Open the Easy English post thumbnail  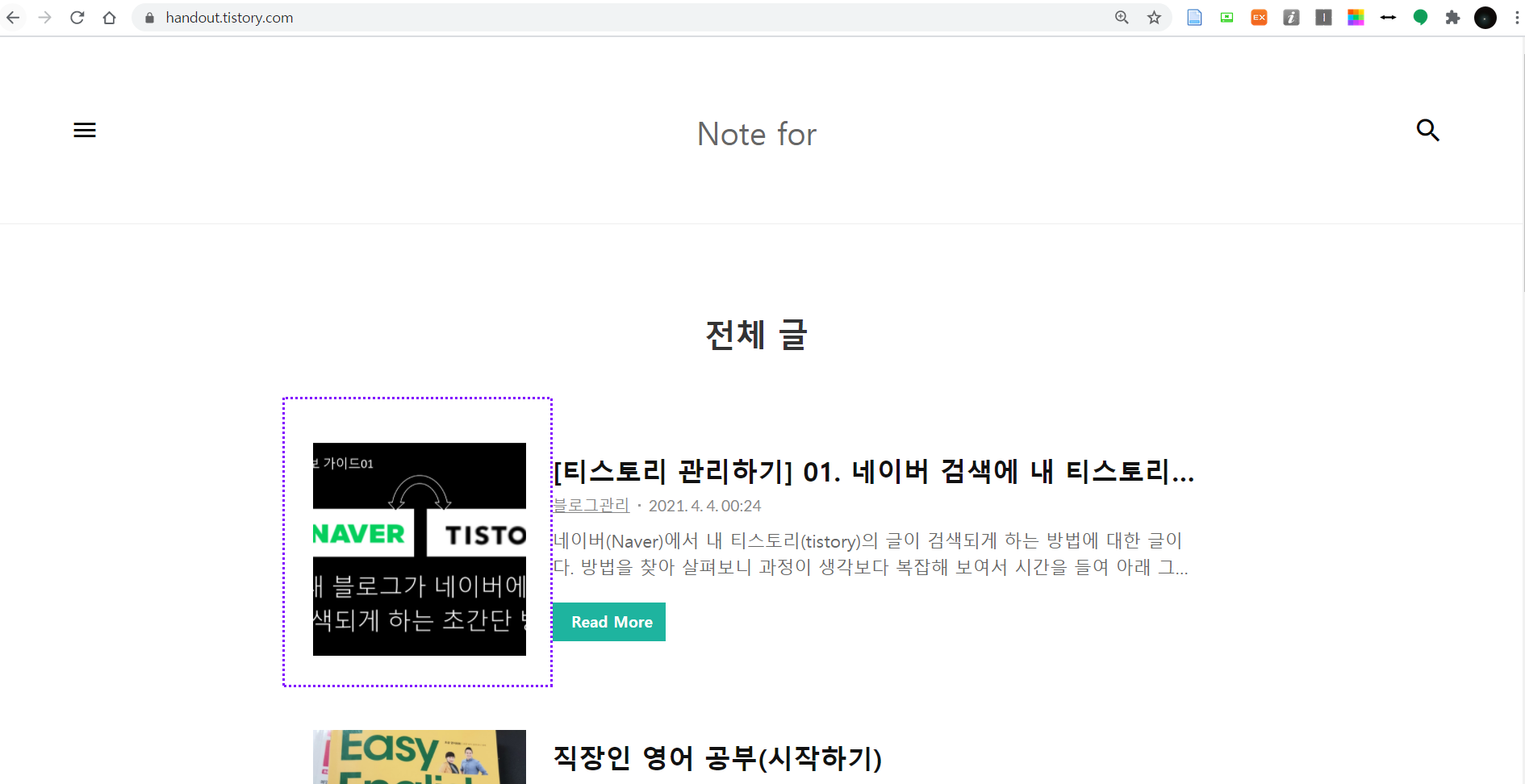tap(420, 757)
